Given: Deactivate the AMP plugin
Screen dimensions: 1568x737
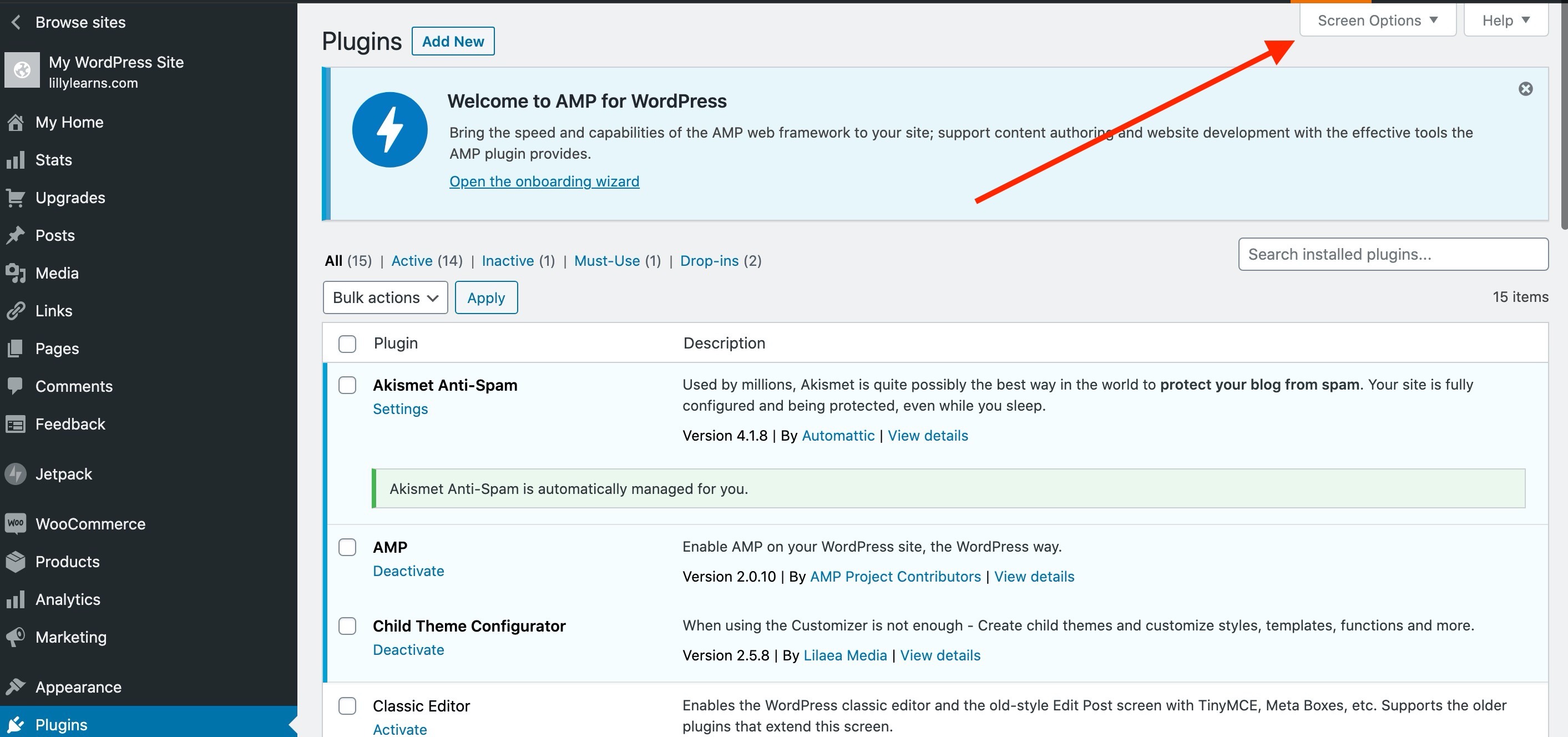Looking at the screenshot, I should 408,571.
